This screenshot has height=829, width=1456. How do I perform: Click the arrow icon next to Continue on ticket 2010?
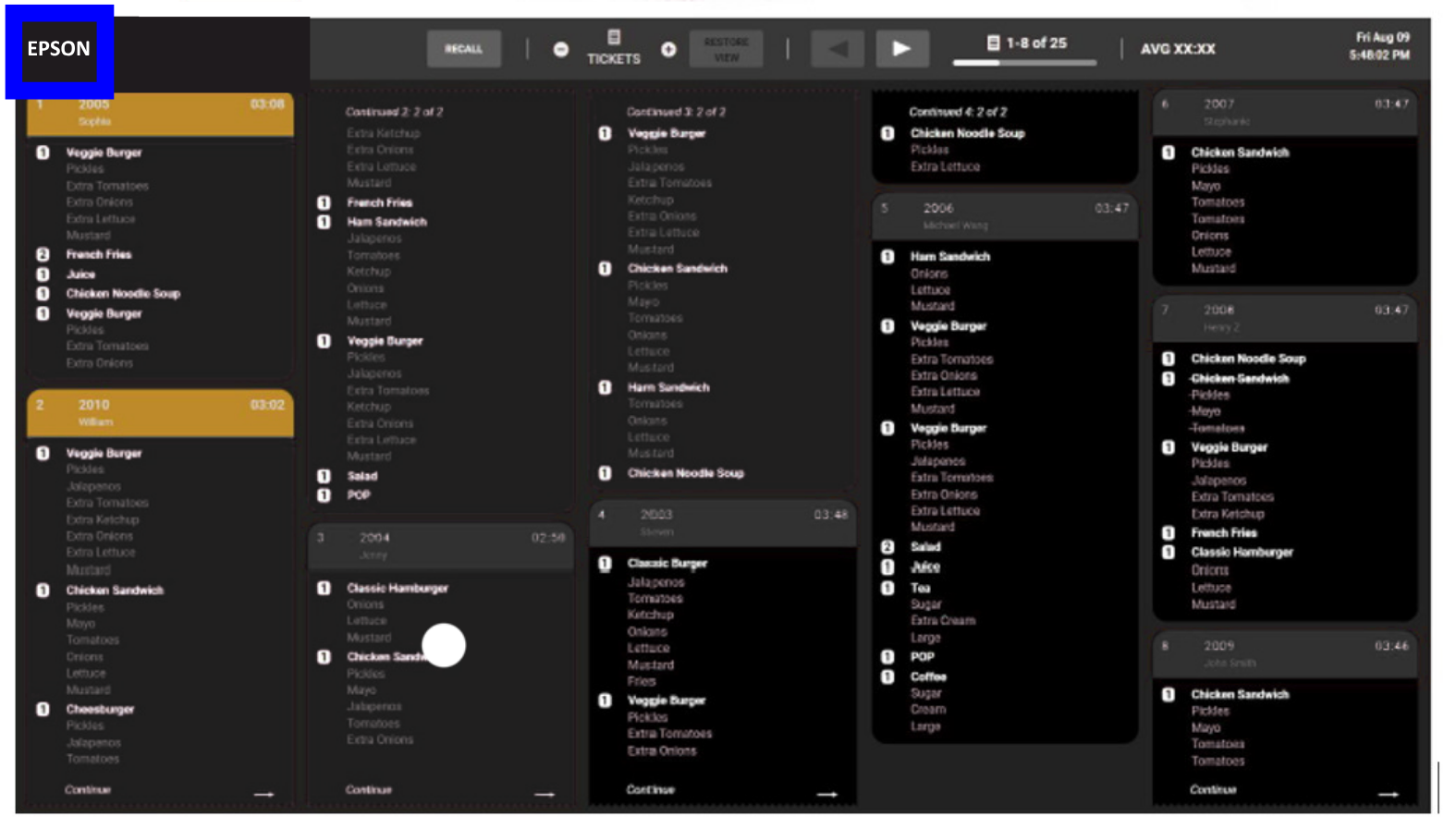click(x=264, y=793)
